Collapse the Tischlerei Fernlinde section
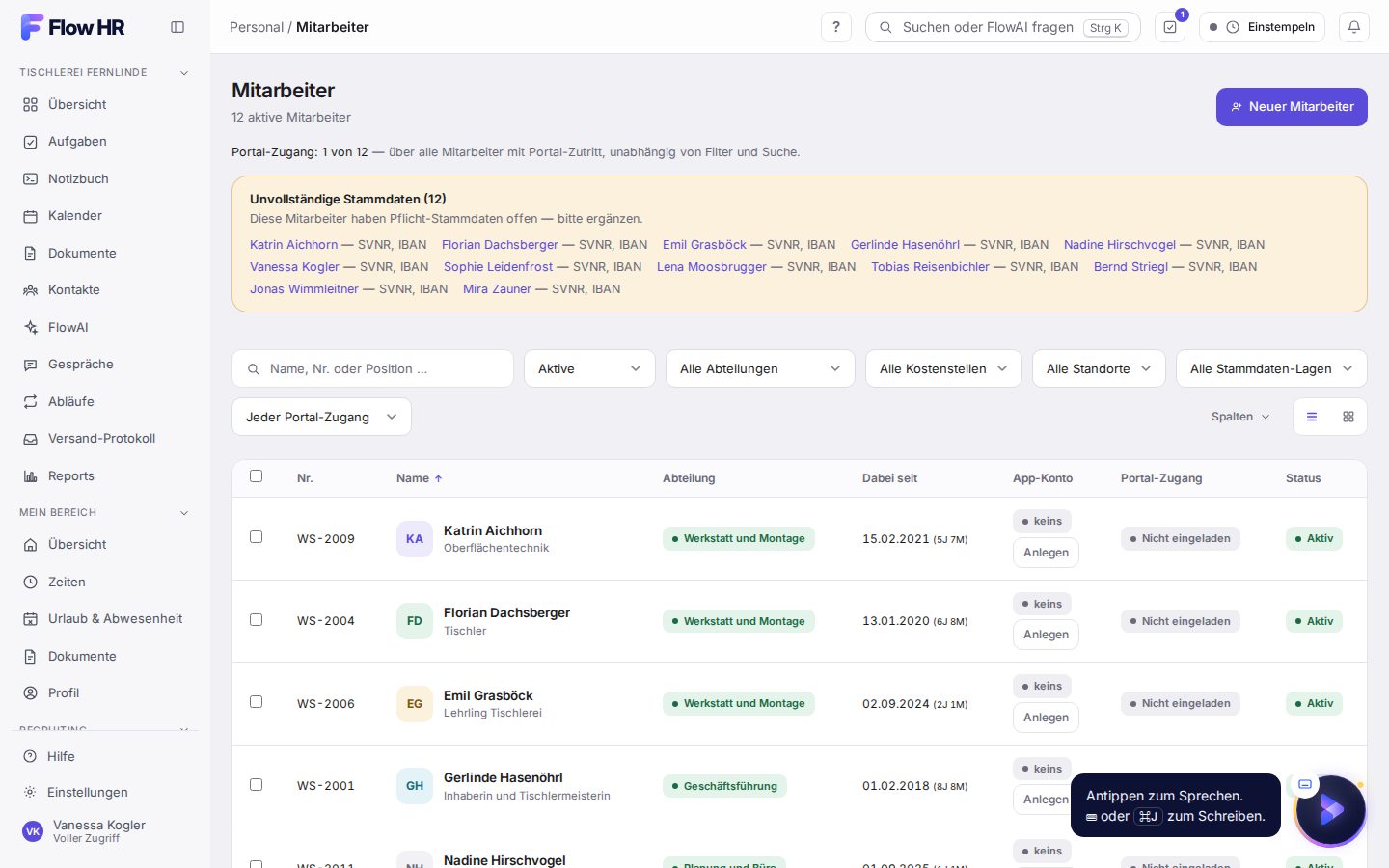The width and height of the screenshot is (1389, 868). tap(184, 73)
